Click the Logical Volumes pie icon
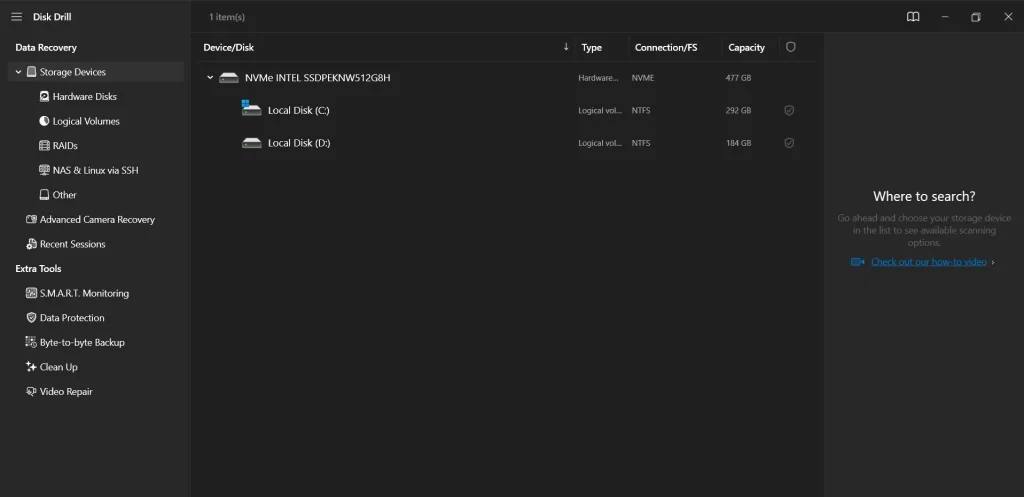This screenshot has height=497, width=1024. 44,121
